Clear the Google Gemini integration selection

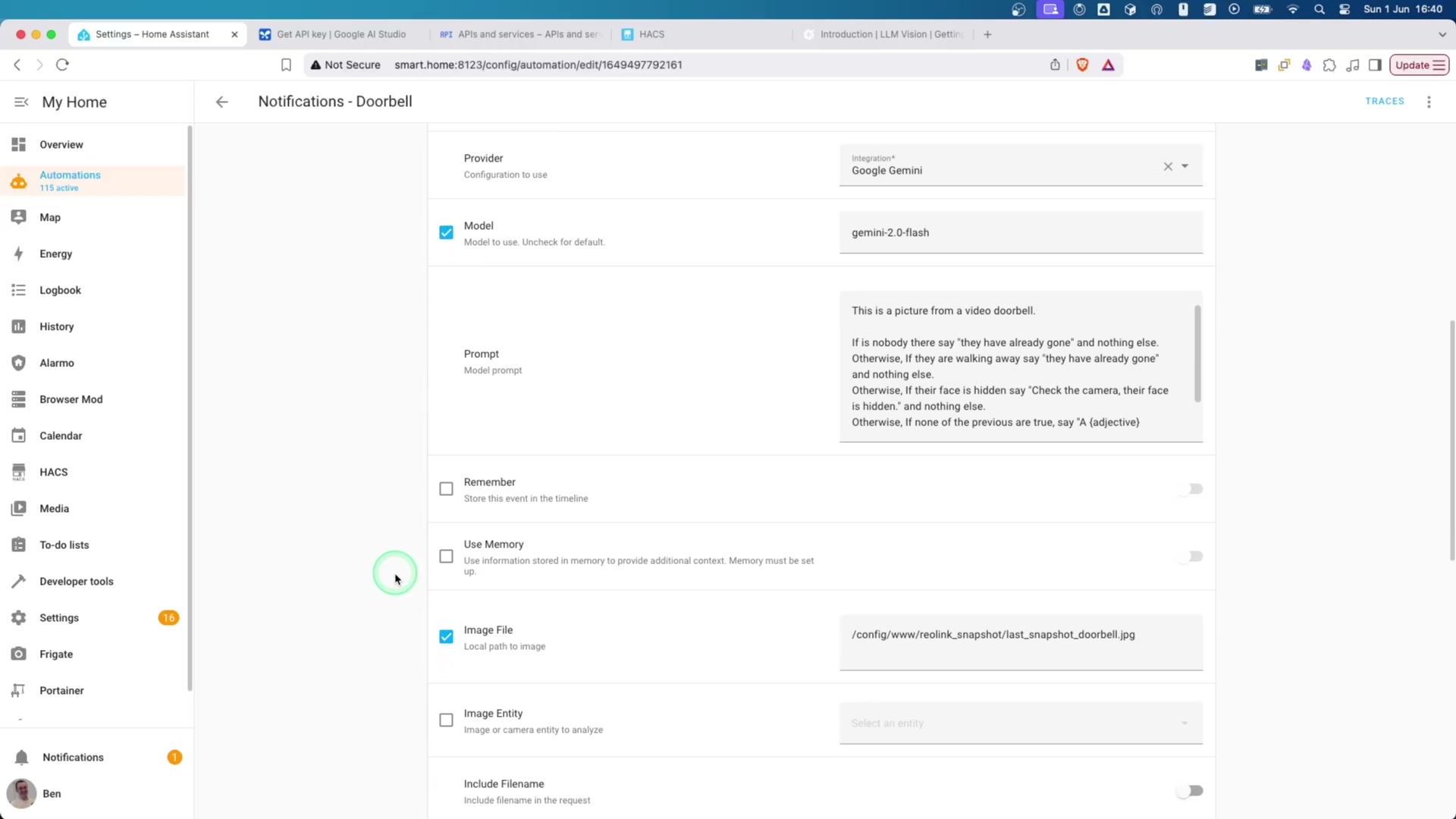click(x=1168, y=166)
